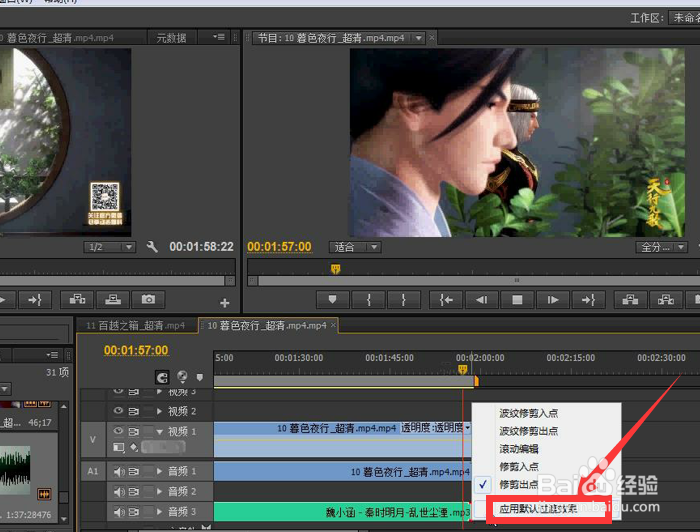
Task: Step forward one frame in program monitor
Action: tap(553, 300)
